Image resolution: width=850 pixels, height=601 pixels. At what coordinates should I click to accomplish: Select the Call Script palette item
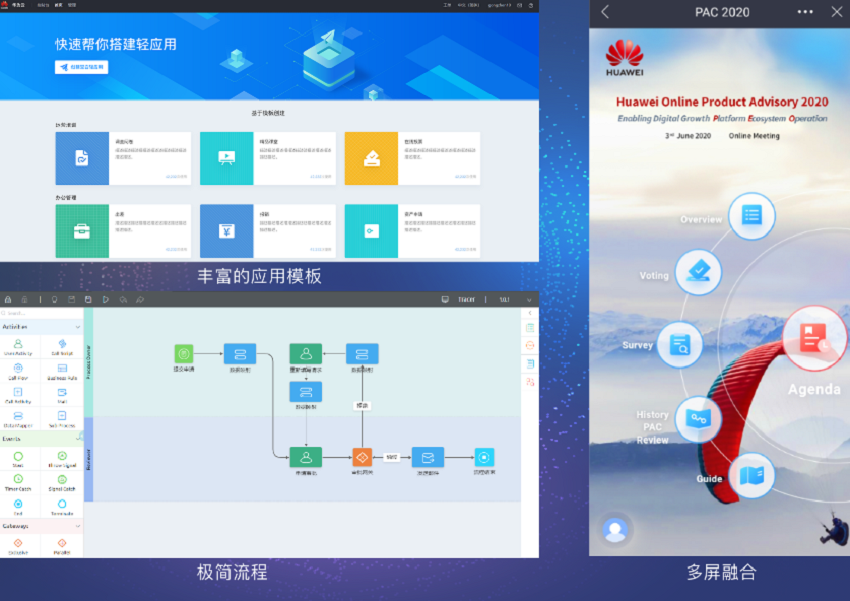(x=62, y=347)
